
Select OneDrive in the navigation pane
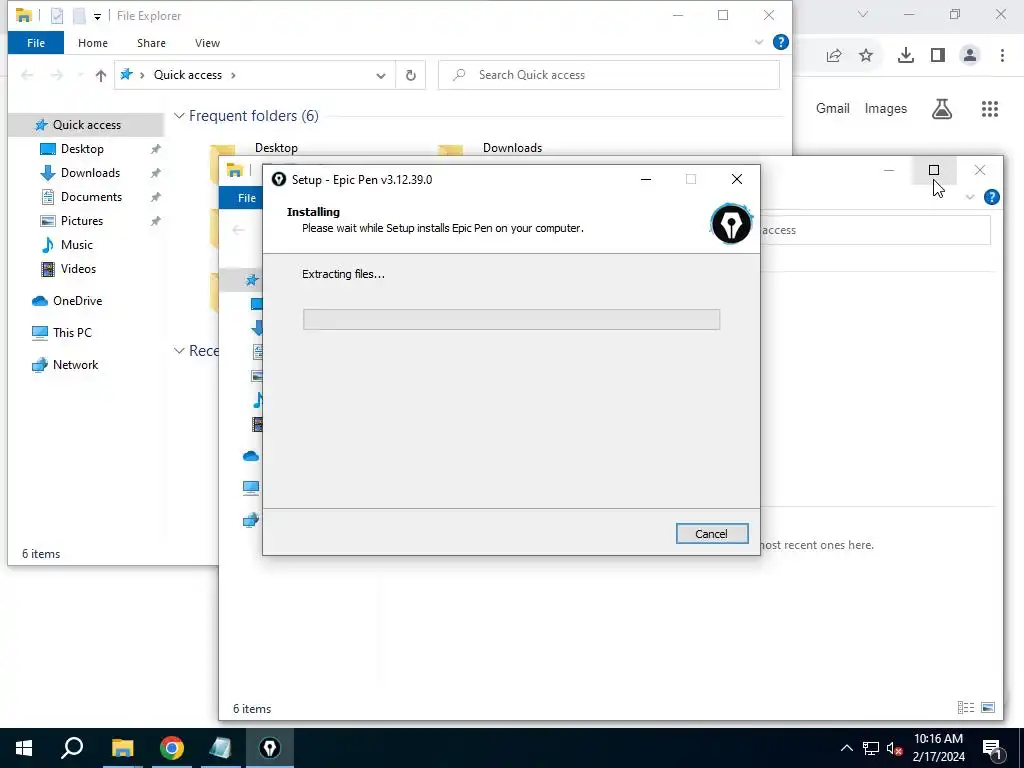[77, 301]
